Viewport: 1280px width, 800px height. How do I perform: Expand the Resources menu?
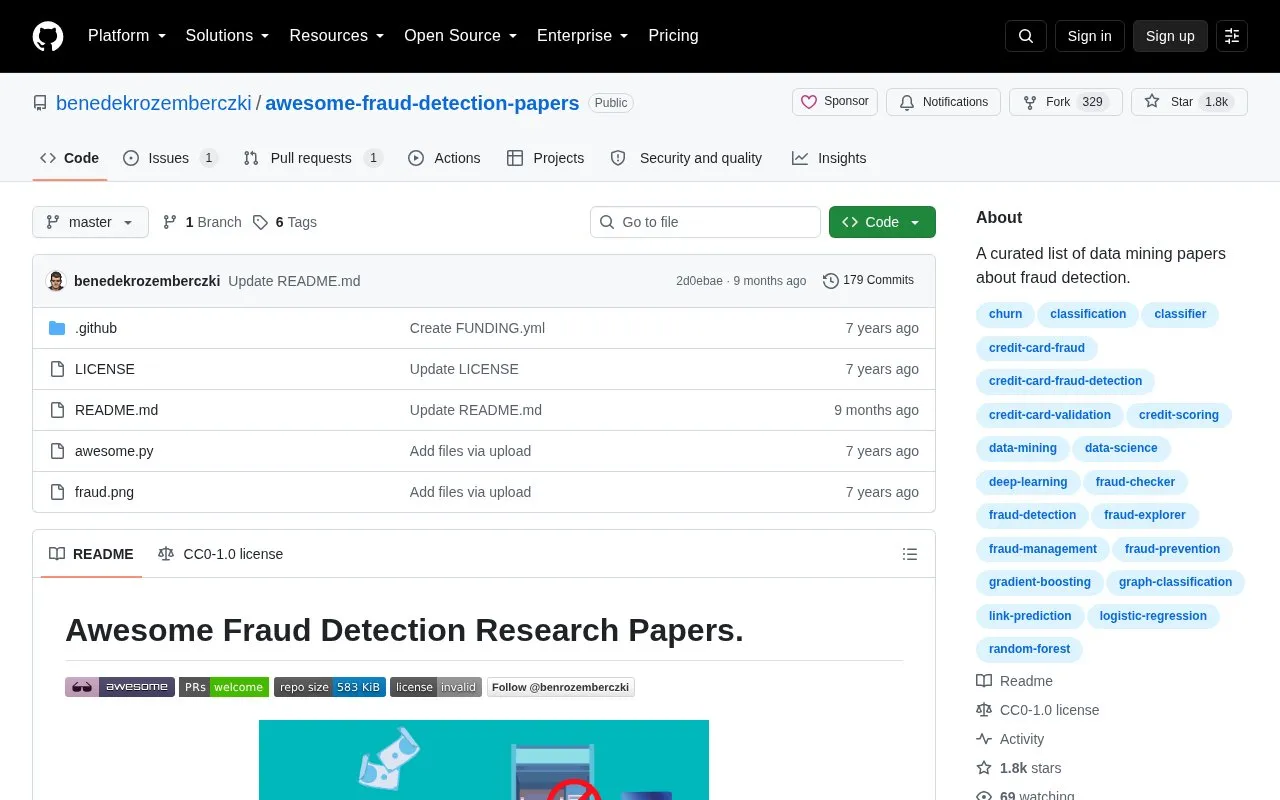[x=337, y=36]
